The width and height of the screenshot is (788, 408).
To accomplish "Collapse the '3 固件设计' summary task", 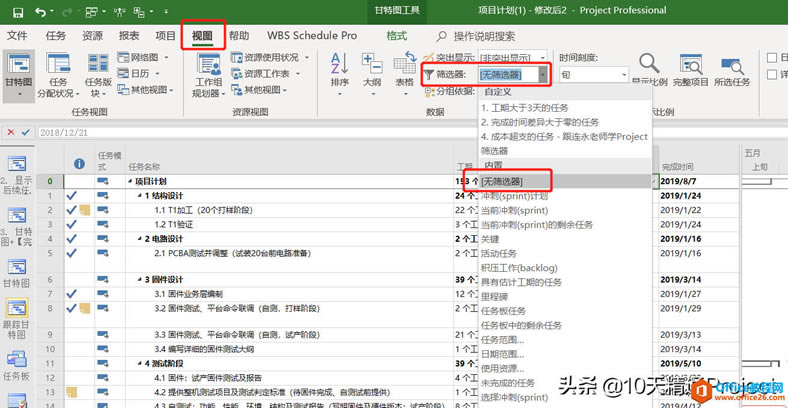I will (x=140, y=279).
